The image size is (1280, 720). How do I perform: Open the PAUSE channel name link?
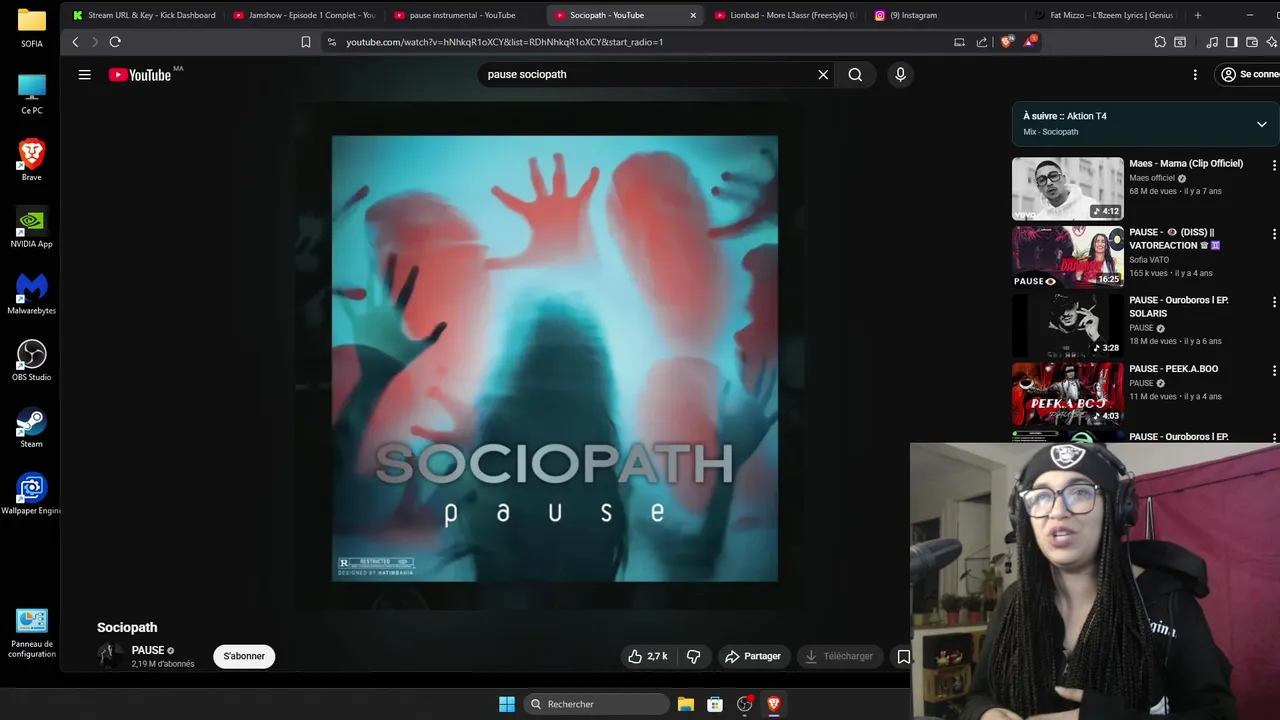pyautogui.click(x=148, y=650)
